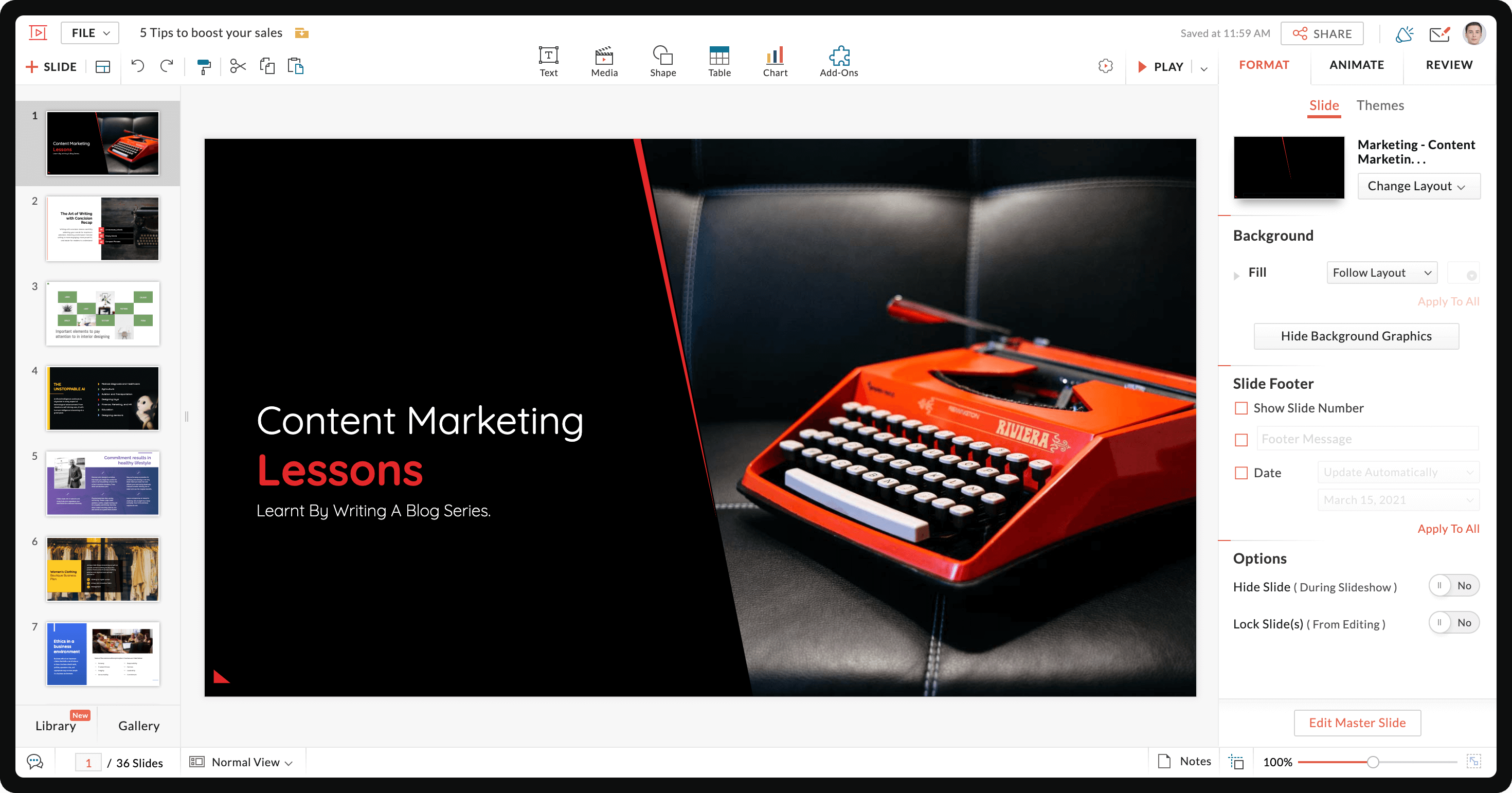Switch to the ANIMATE tab
Screen dimensions: 1512x793
pyautogui.click(x=1356, y=65)
